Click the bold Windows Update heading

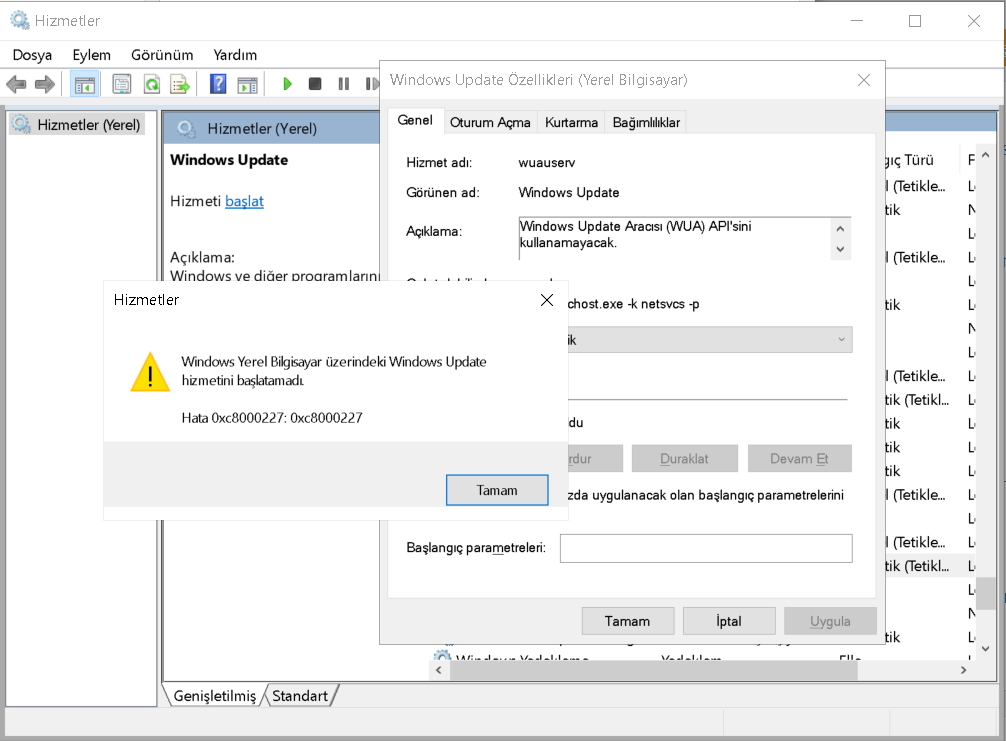(229, 160)
